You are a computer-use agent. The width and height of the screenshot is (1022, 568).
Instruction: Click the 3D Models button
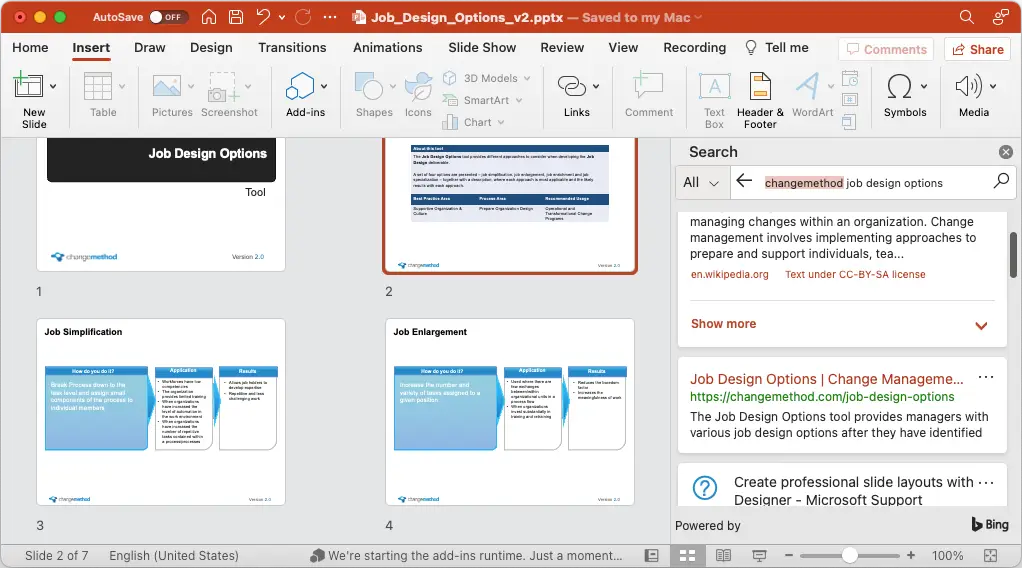(x=486, y=78)
